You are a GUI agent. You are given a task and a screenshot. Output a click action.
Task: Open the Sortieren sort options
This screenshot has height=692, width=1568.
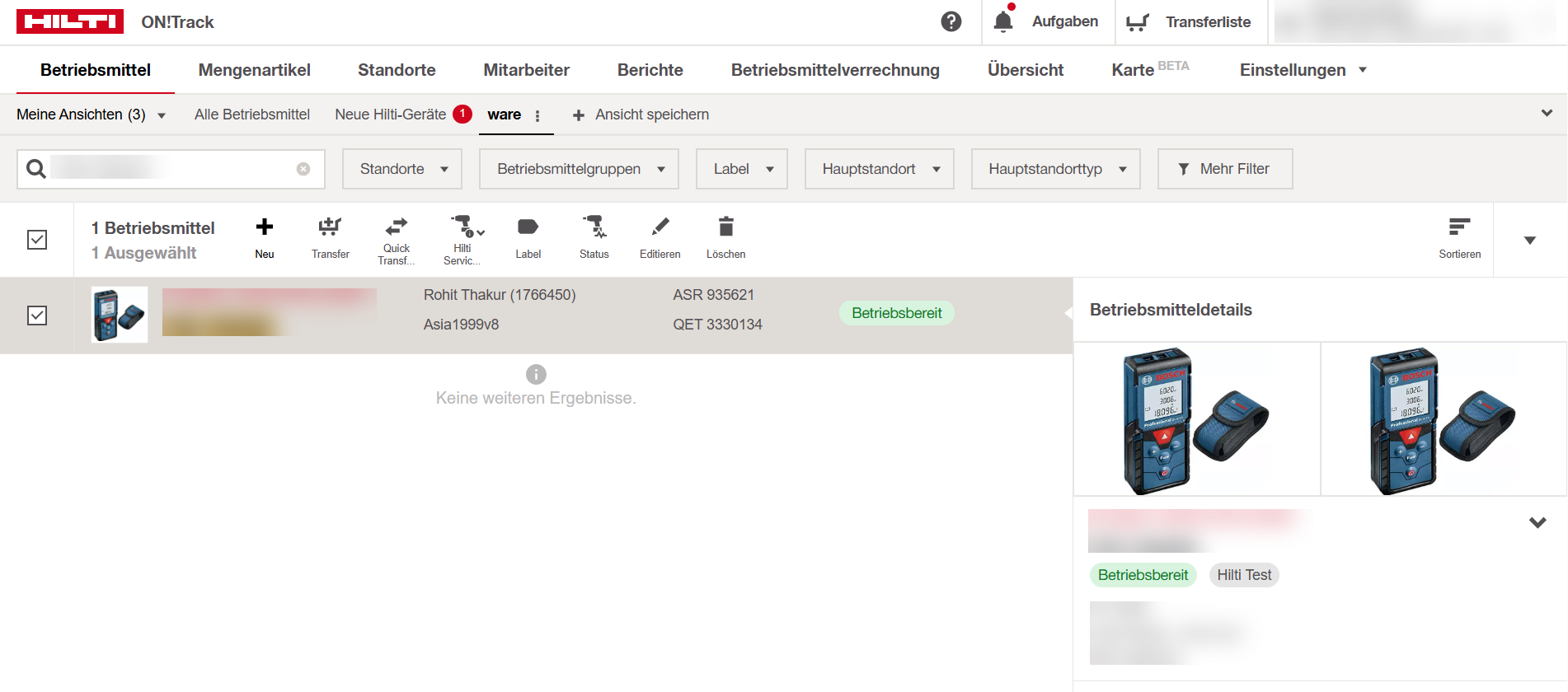click(x=1460, y=239)
